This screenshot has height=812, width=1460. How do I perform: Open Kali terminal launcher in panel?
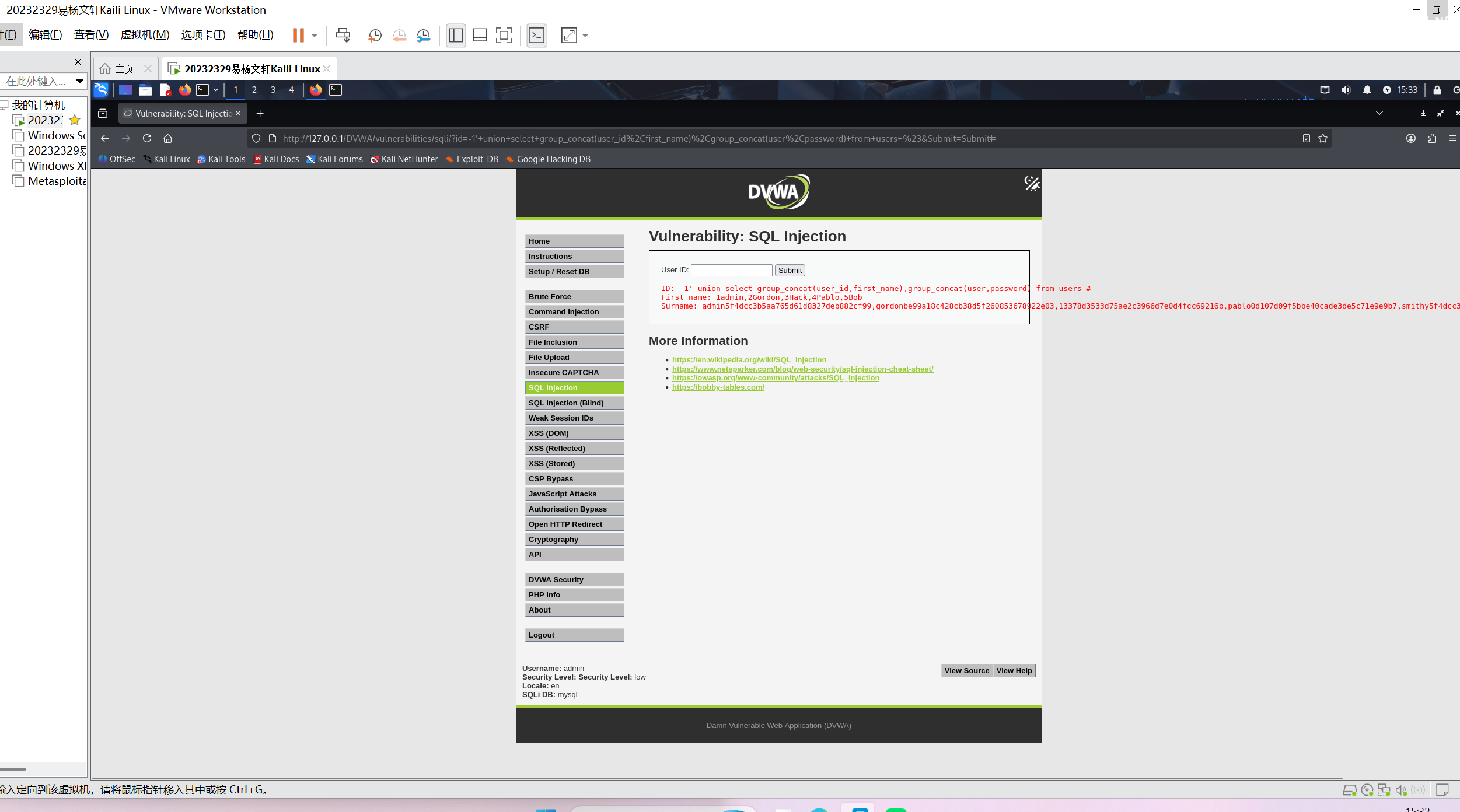point(202,90)
